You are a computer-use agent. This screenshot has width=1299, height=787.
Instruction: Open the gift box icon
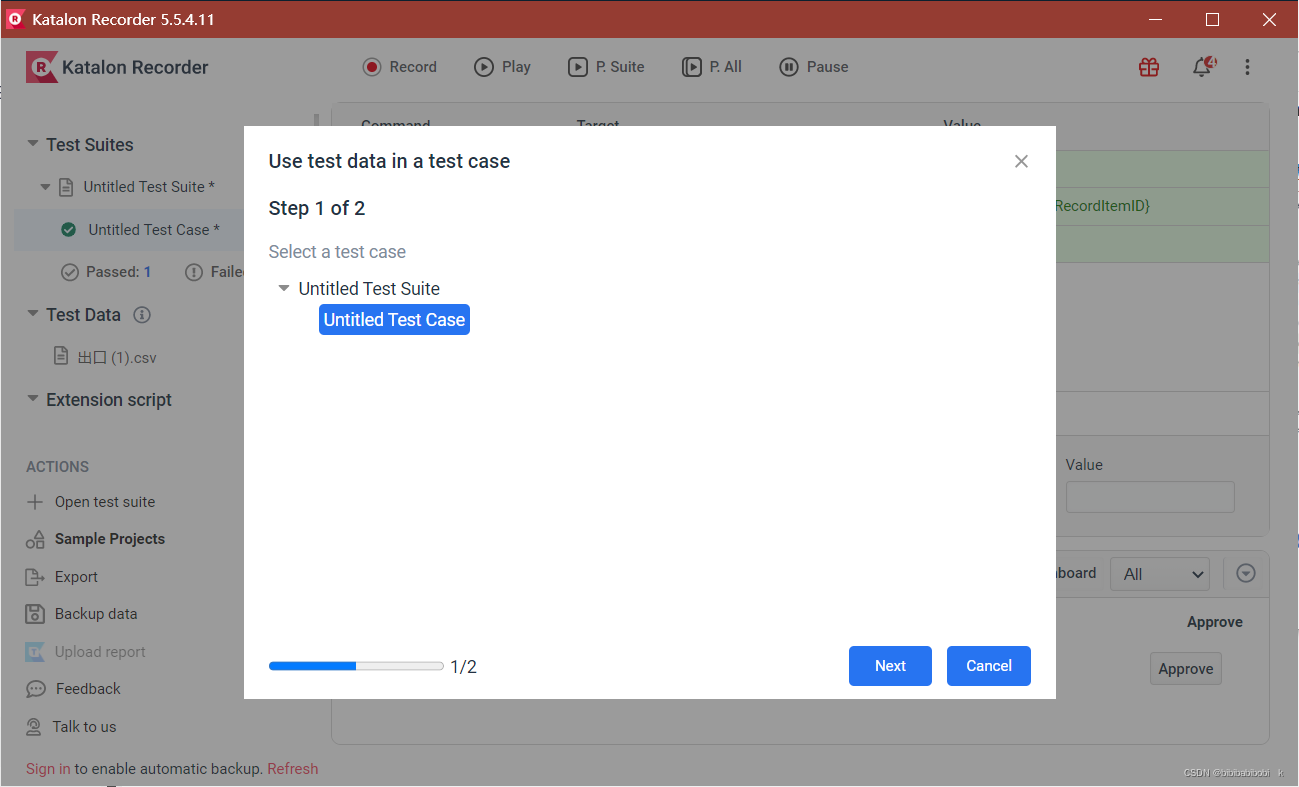coord(1149,67)
